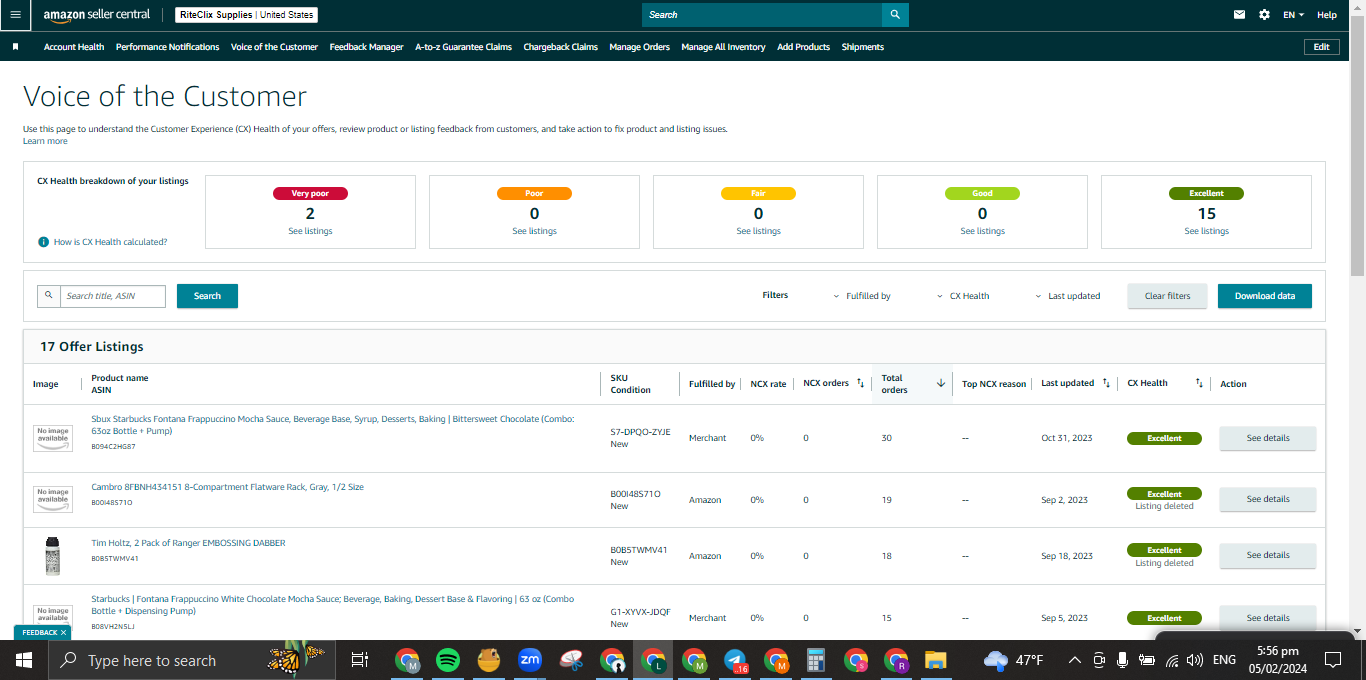Open the mail messages icon
Viewport: 1366px width, 680px height.
click(1240, 15)
